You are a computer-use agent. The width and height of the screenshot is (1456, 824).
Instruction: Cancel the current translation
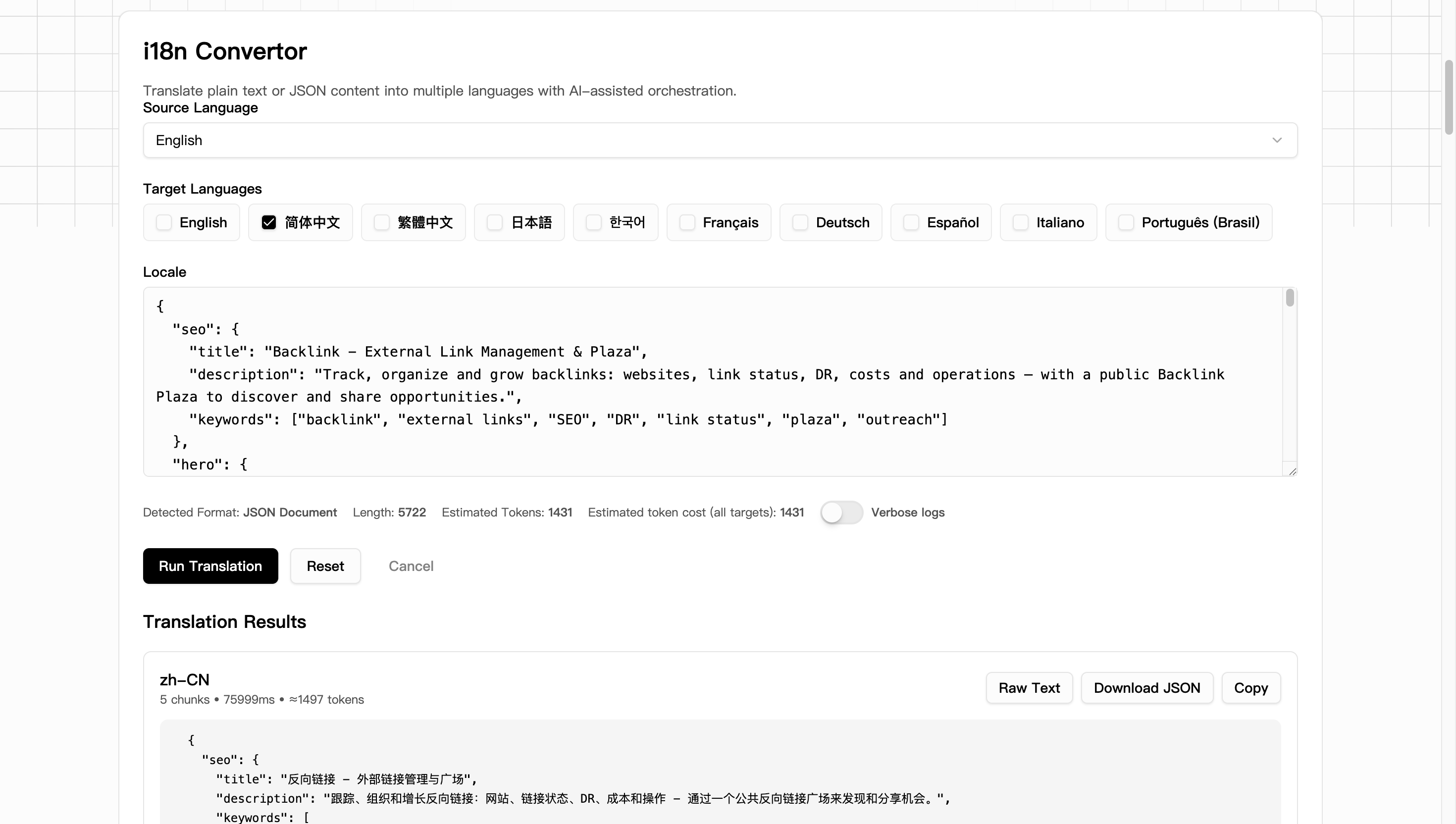(411, 566)
